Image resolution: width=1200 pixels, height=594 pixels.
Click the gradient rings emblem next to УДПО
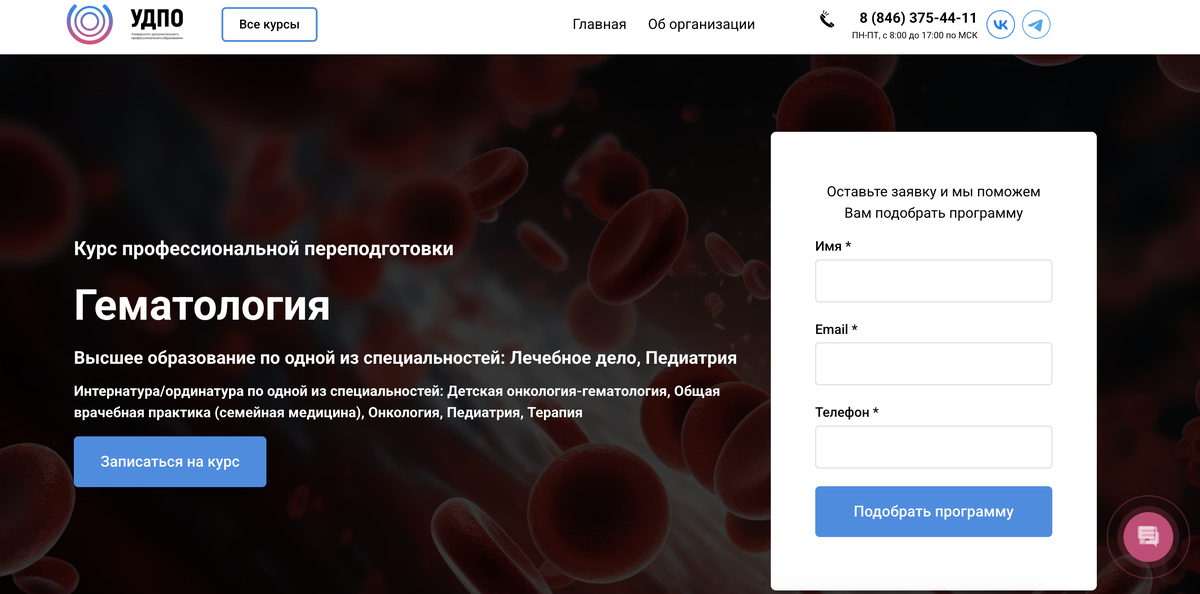(91, 21)
